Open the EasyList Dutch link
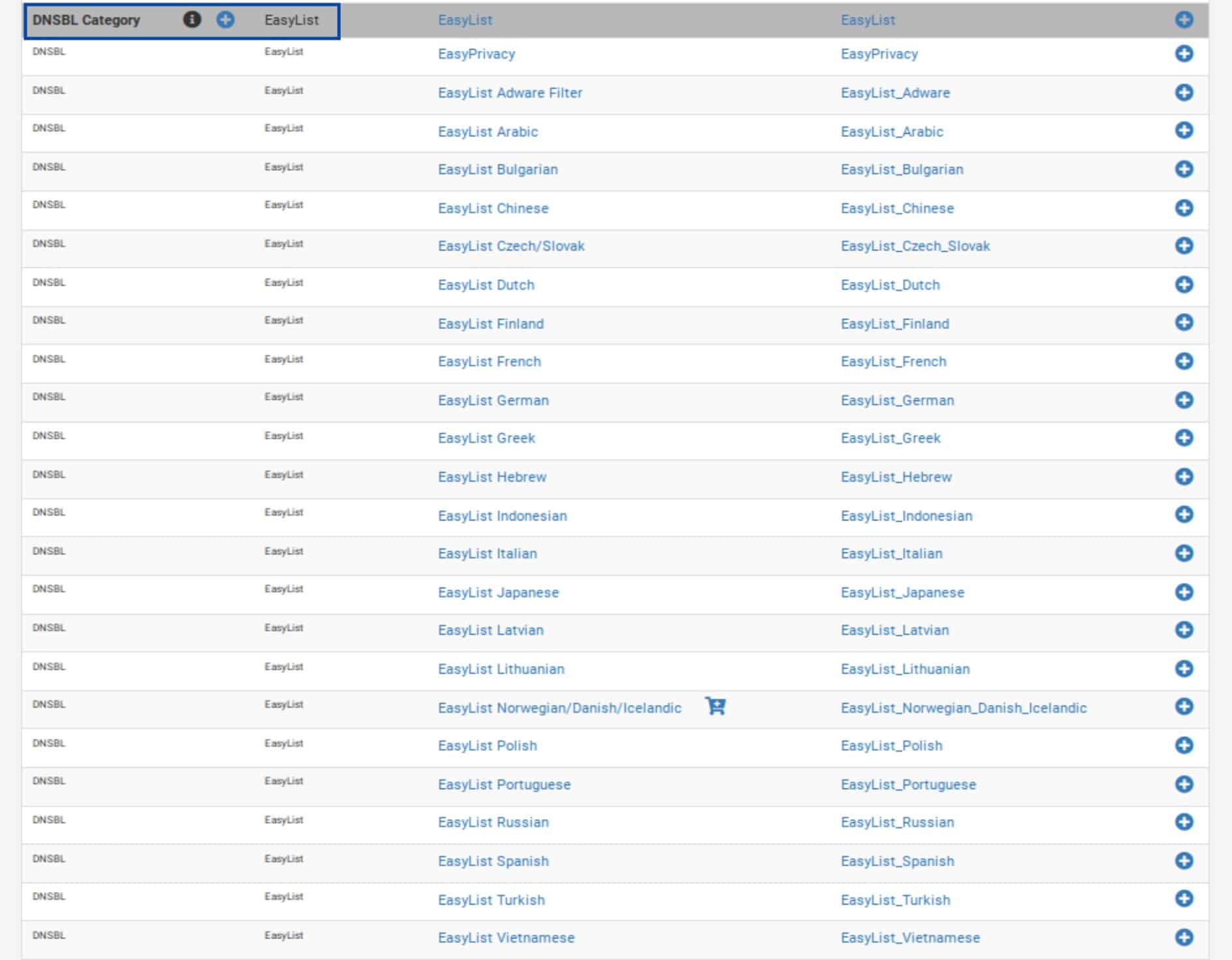The width and height of the screenshot is (1232, 960). [x=486, y=285]
